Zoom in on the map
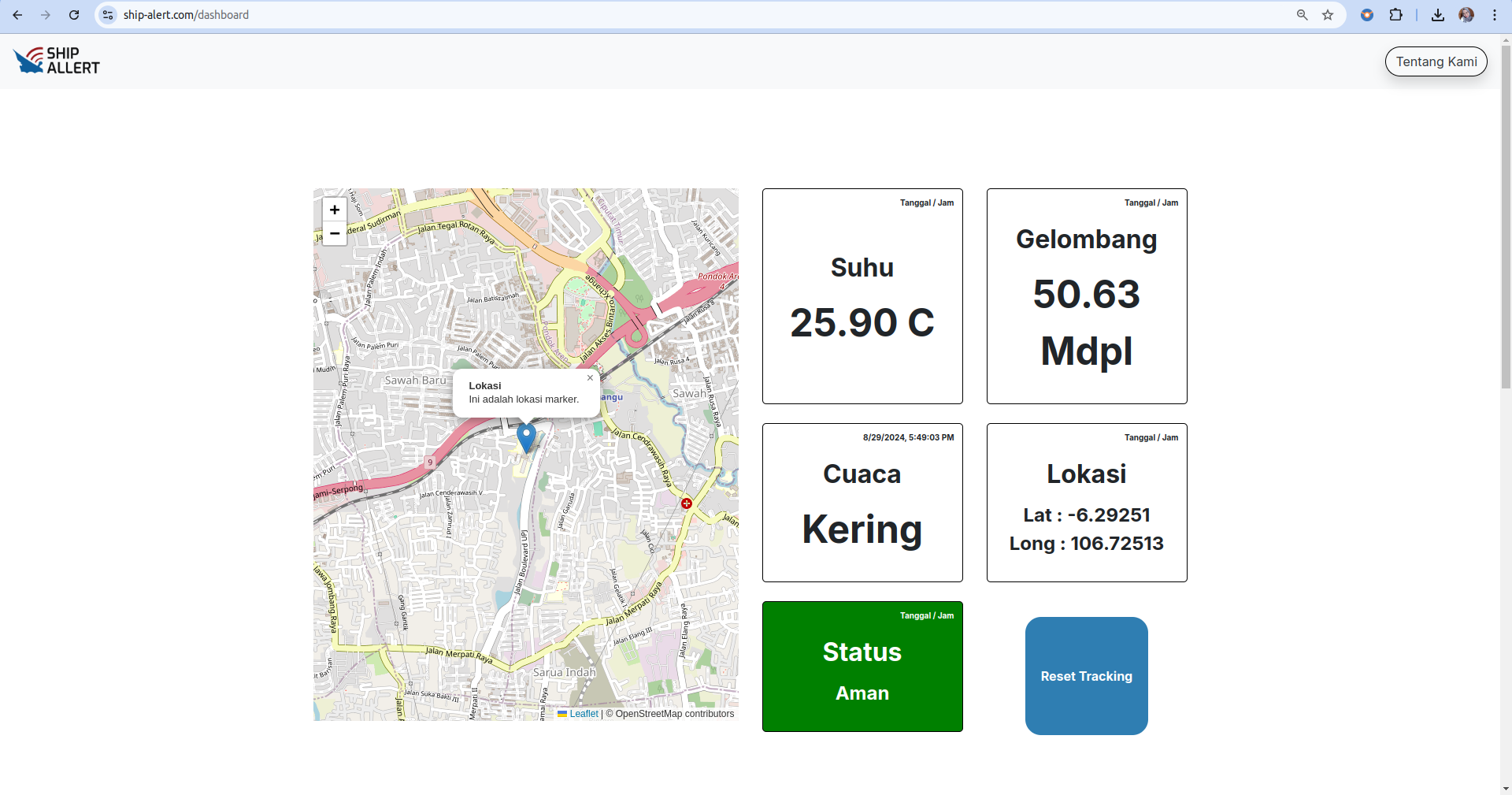1512x795 pixels. click(335, 210)
